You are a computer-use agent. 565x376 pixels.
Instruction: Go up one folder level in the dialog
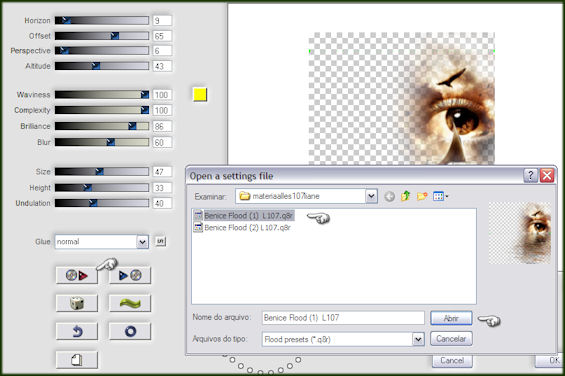pyautogui.click(x=405, y=196)
